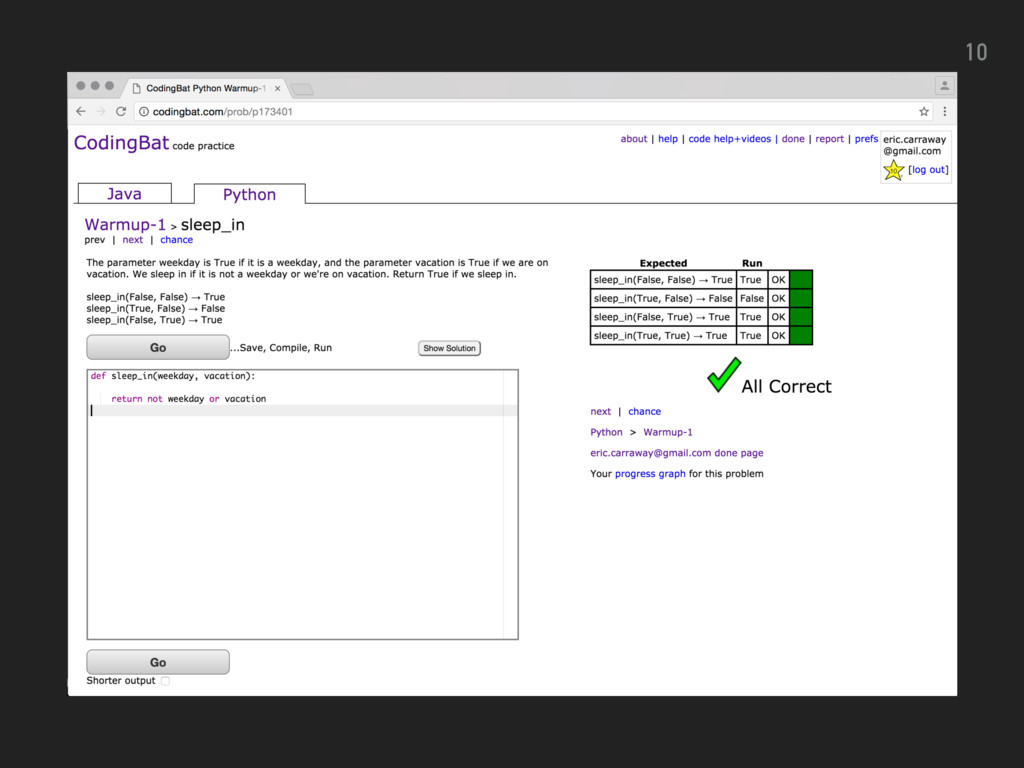Click the green cell in the sleep_in(True, True) row
The image size is (1024, 768).
click(x=801, y=336)
